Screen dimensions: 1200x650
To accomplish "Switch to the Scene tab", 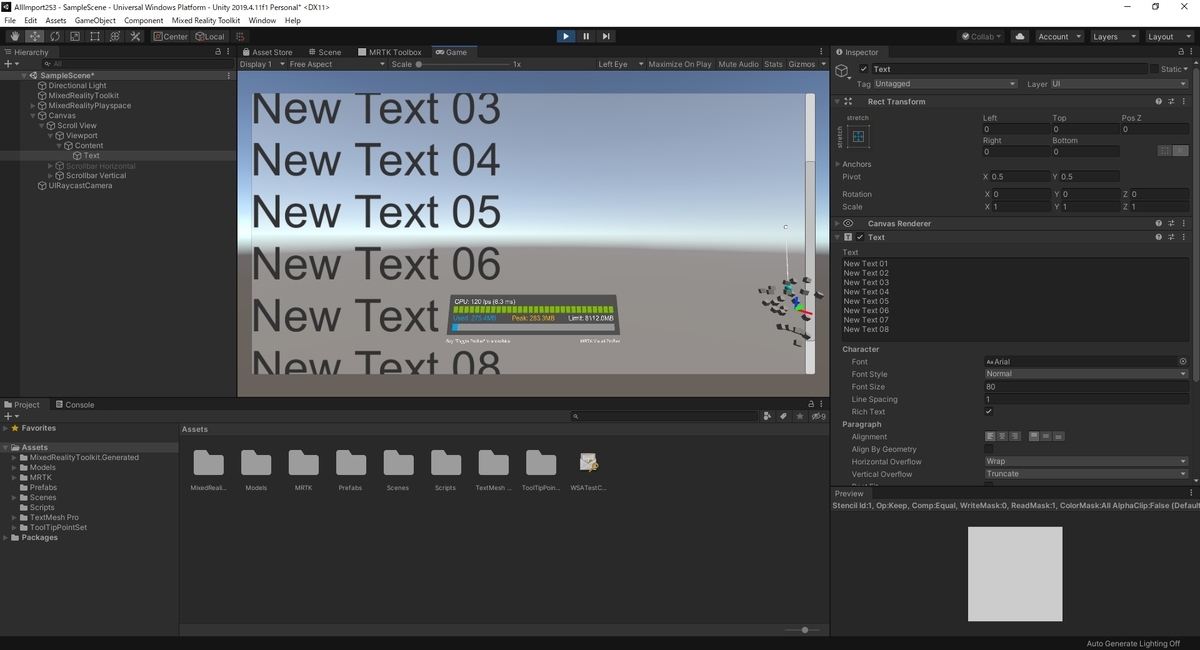I will click(x=325, y=52).
